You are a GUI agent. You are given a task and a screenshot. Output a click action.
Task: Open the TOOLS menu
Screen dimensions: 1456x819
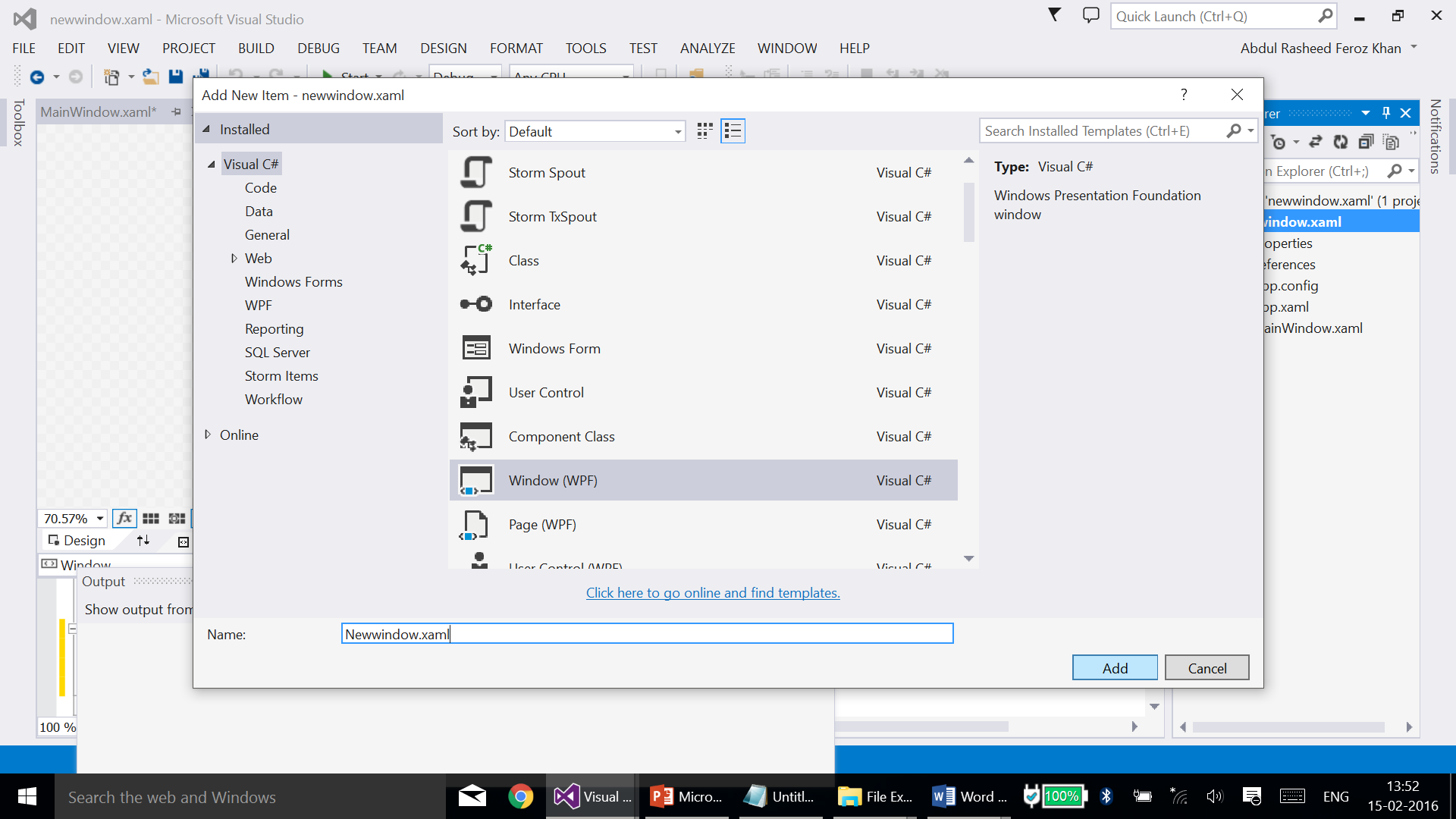585,48
